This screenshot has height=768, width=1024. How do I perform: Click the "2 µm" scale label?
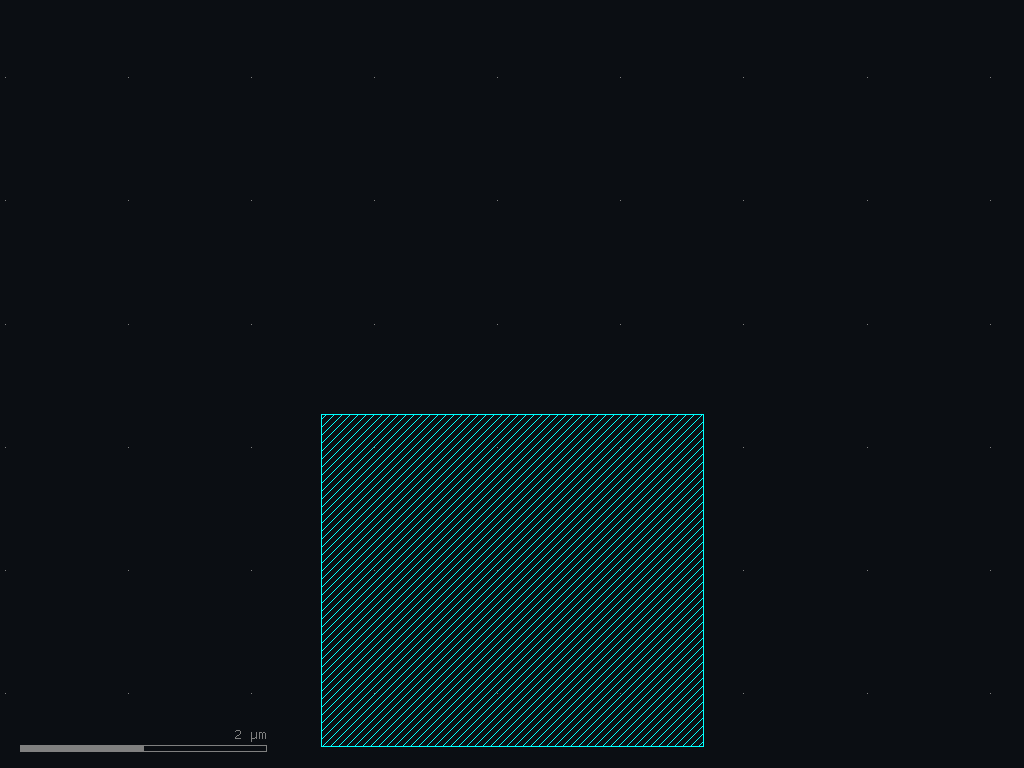(250, 735)
